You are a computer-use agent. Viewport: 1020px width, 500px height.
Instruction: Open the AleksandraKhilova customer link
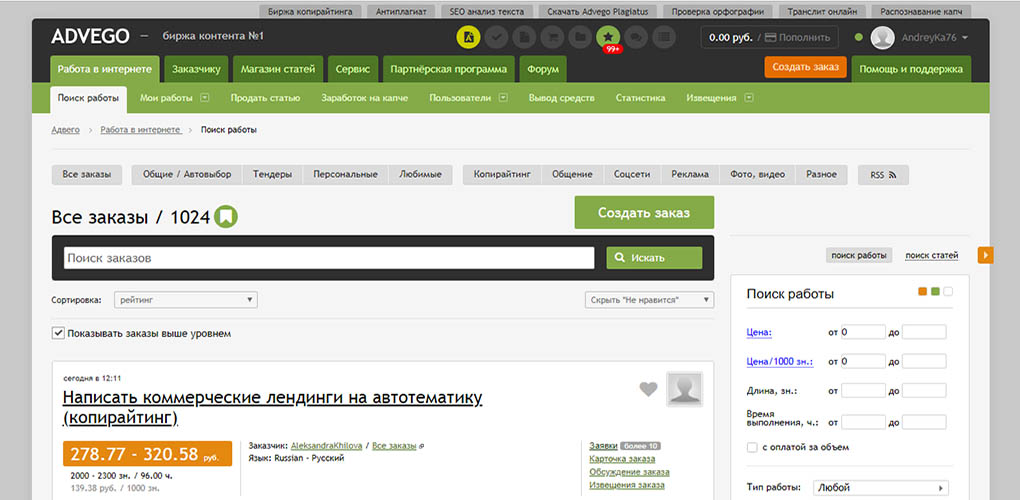(326, 446)
